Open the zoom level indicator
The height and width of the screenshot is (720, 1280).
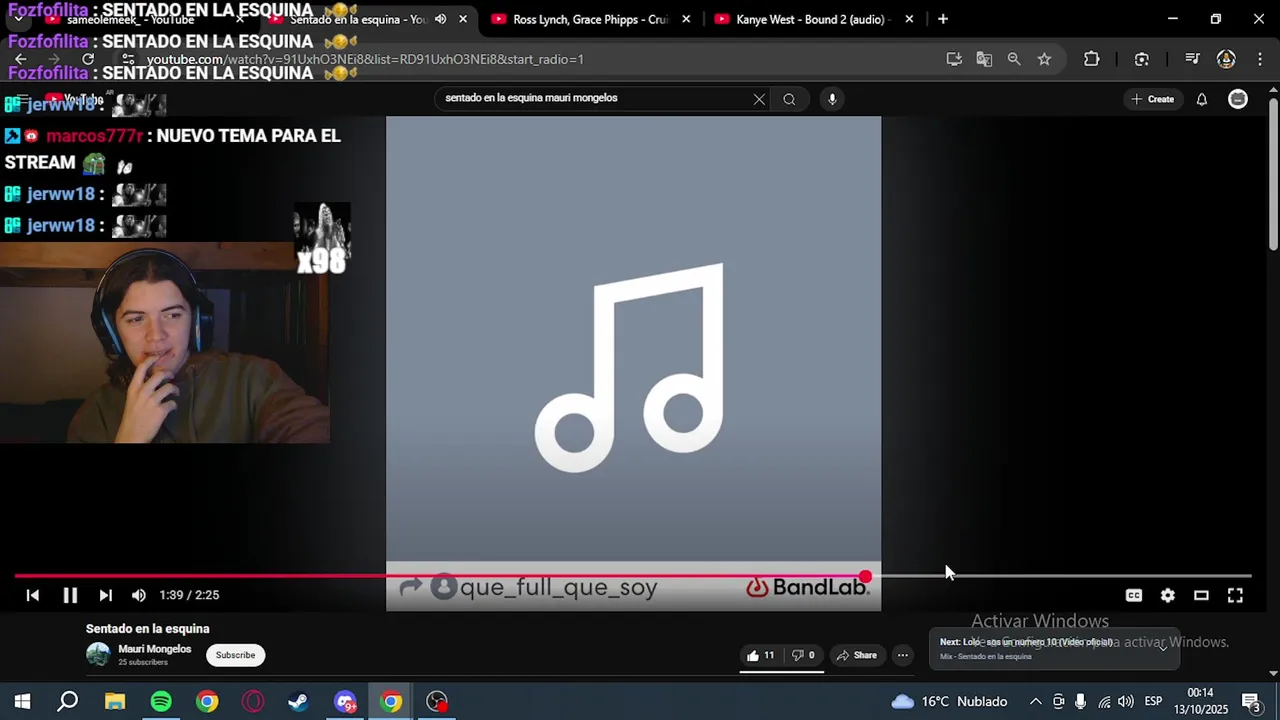(1014, 59)
